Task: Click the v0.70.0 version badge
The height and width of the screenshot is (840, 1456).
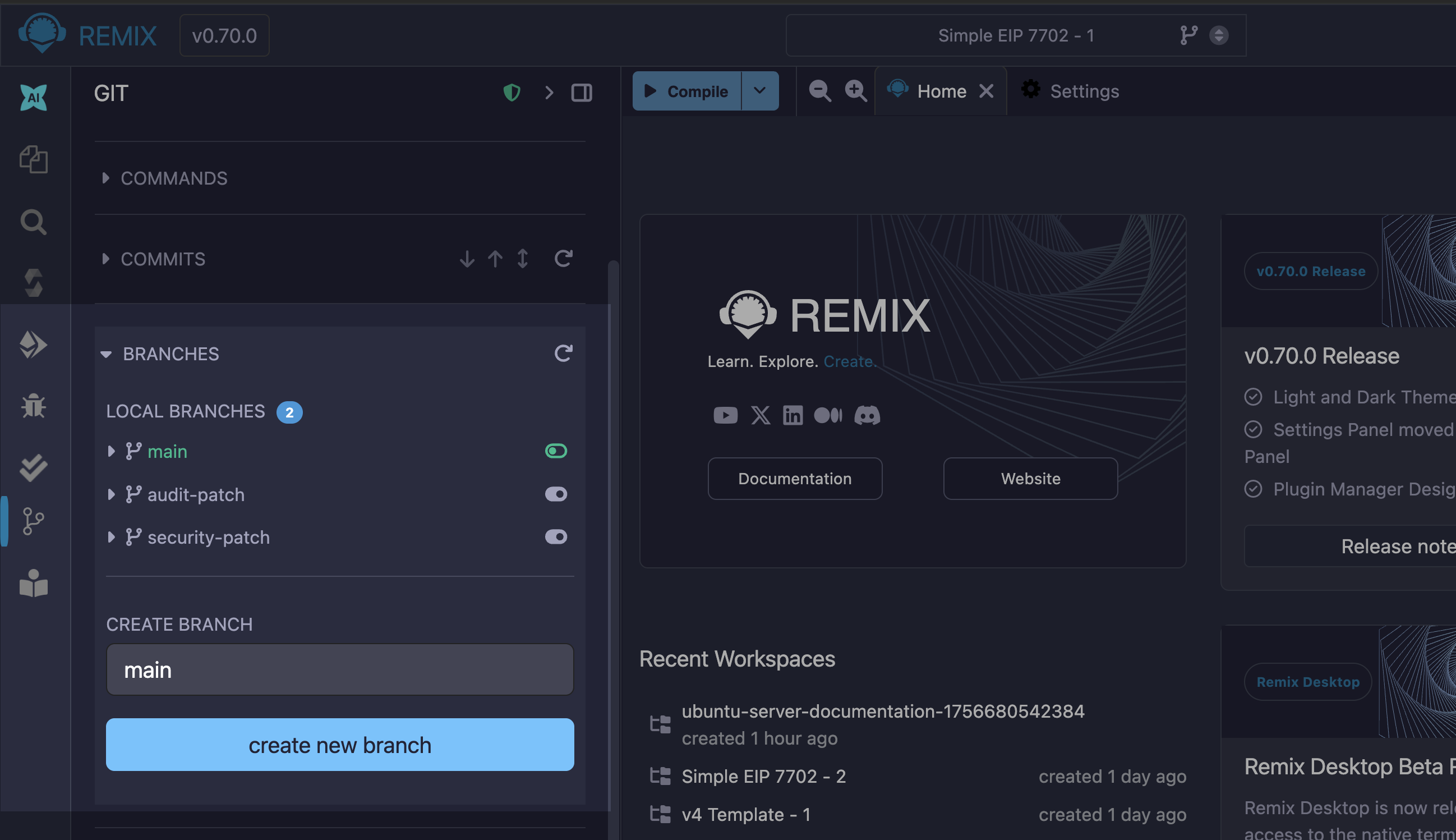Action: point(224,35)
